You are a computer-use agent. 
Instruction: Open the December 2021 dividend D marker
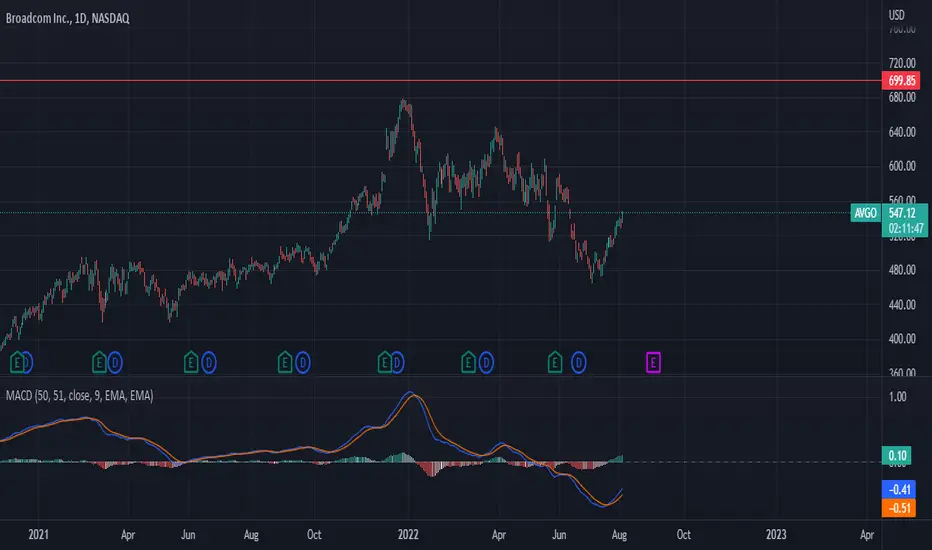pyautogui.click(x=398, y=362)
